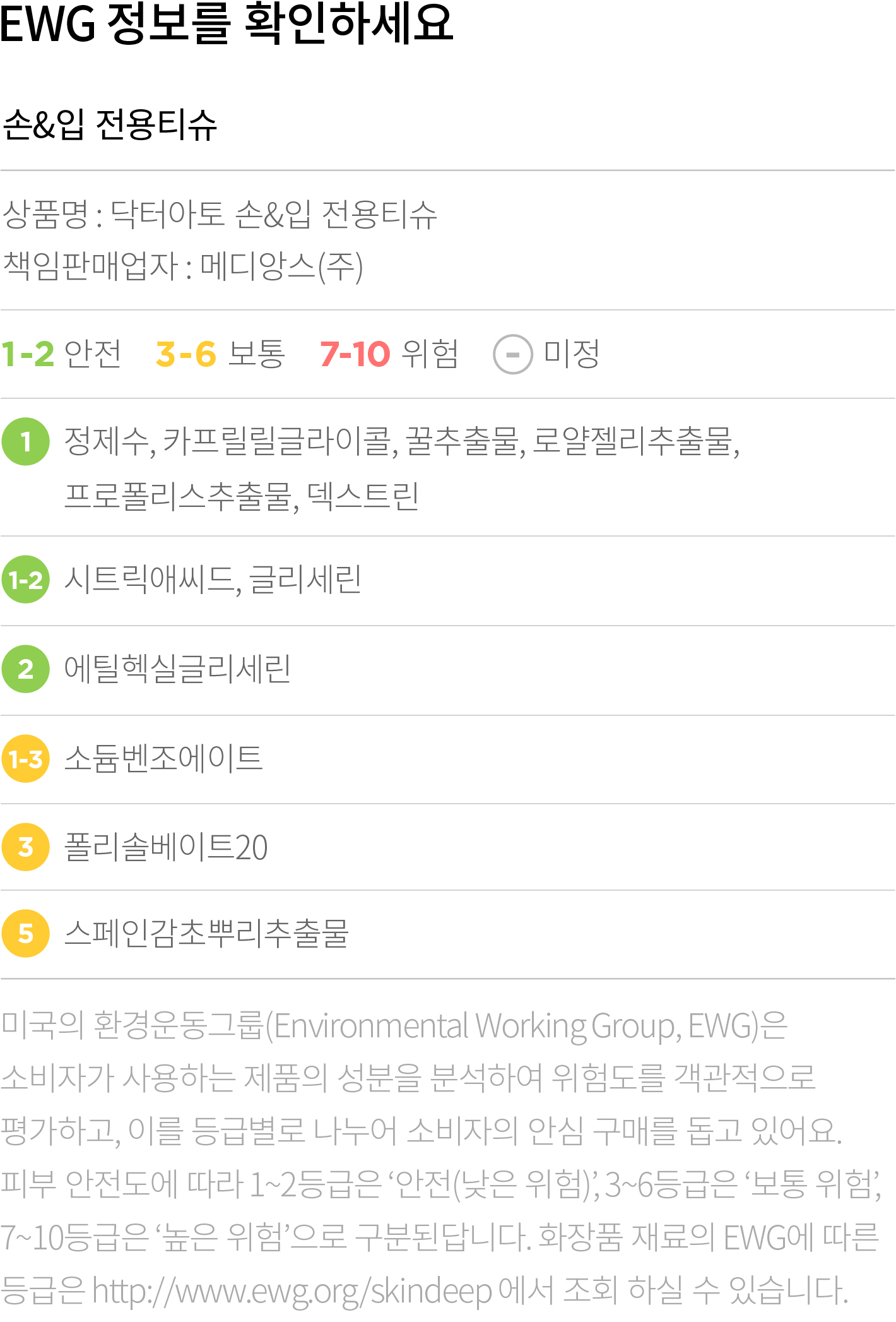Select the 책임판매업자 메디앙스(주) line
The width and height of the screenshot is (896, 1322).
tap(183, 266)
